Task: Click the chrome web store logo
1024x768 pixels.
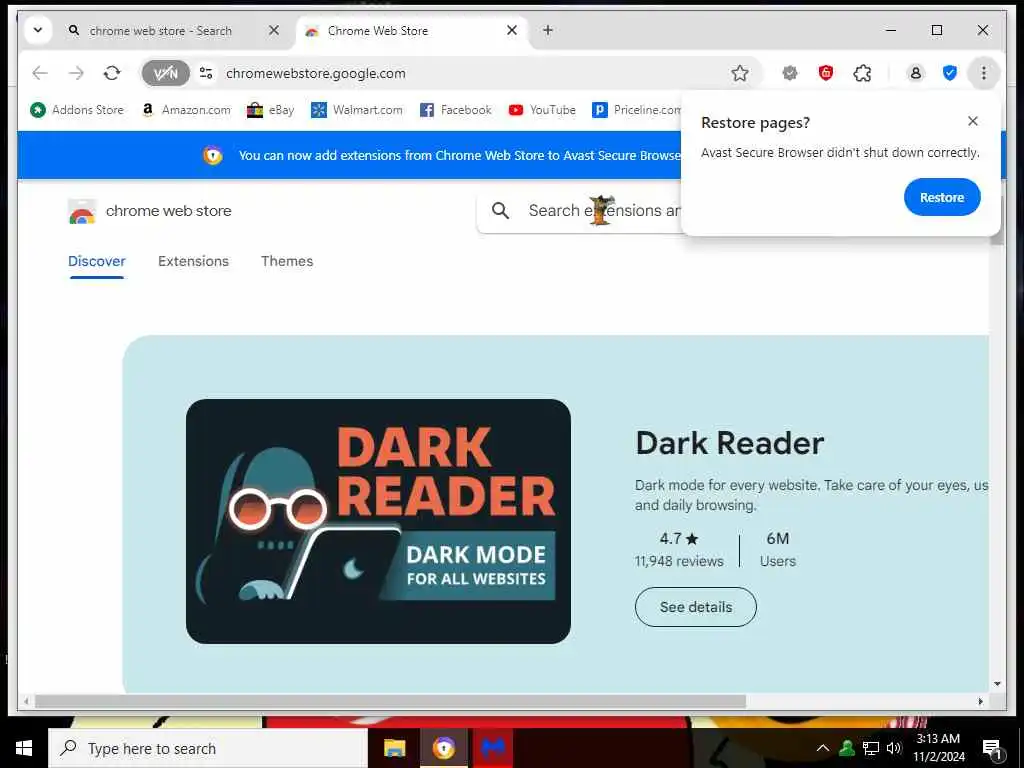Action: [x=82, y=211]
